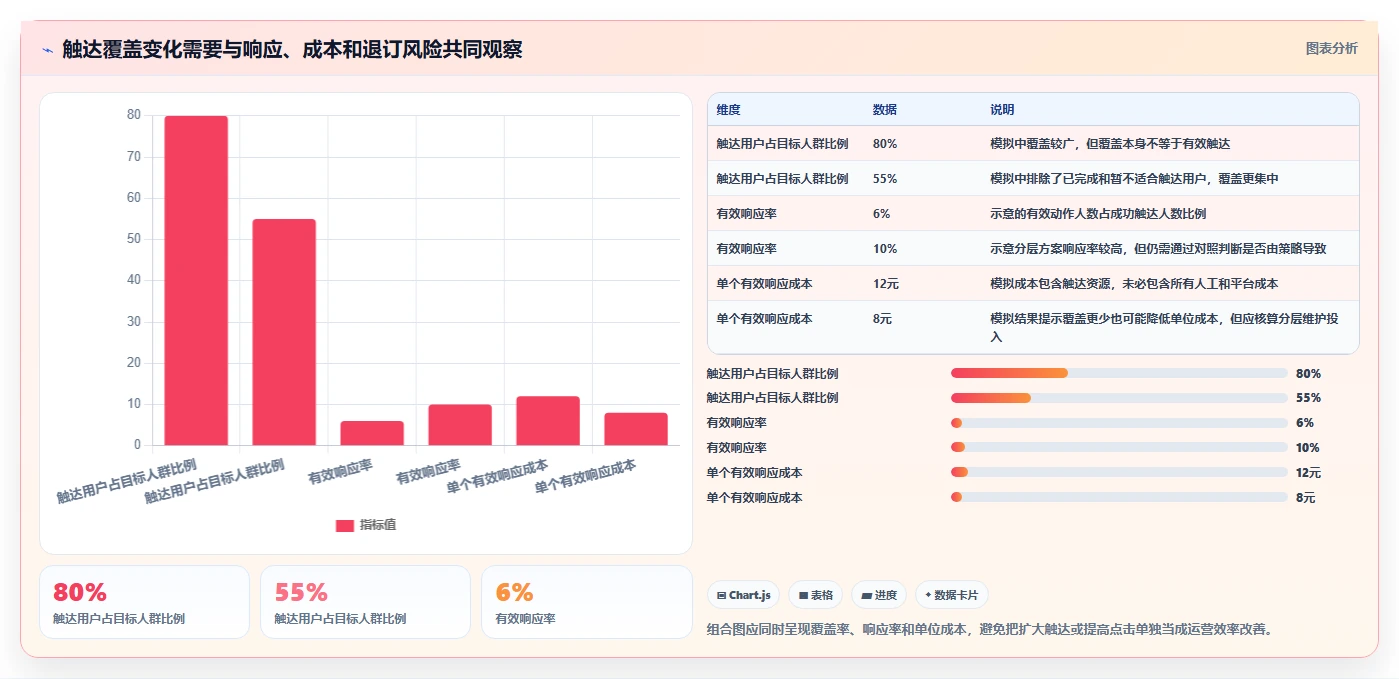Click table note starting '模拟中排除了已完成和暂不适合触达用户'
This screenshot has width=1399, height=679.
click(1134, 179)
